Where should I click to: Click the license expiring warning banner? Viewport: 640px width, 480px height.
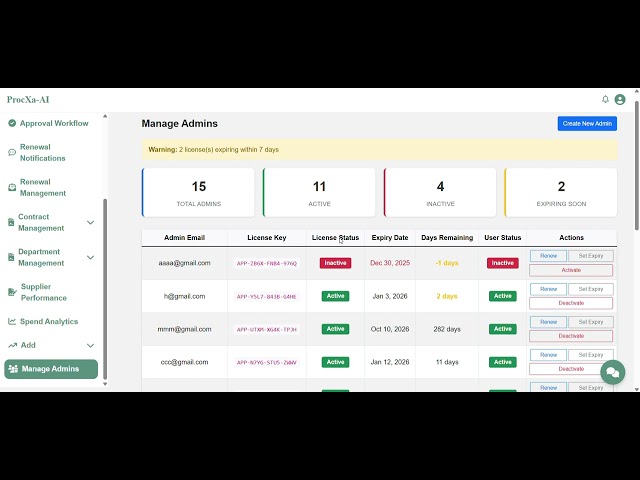379,149
